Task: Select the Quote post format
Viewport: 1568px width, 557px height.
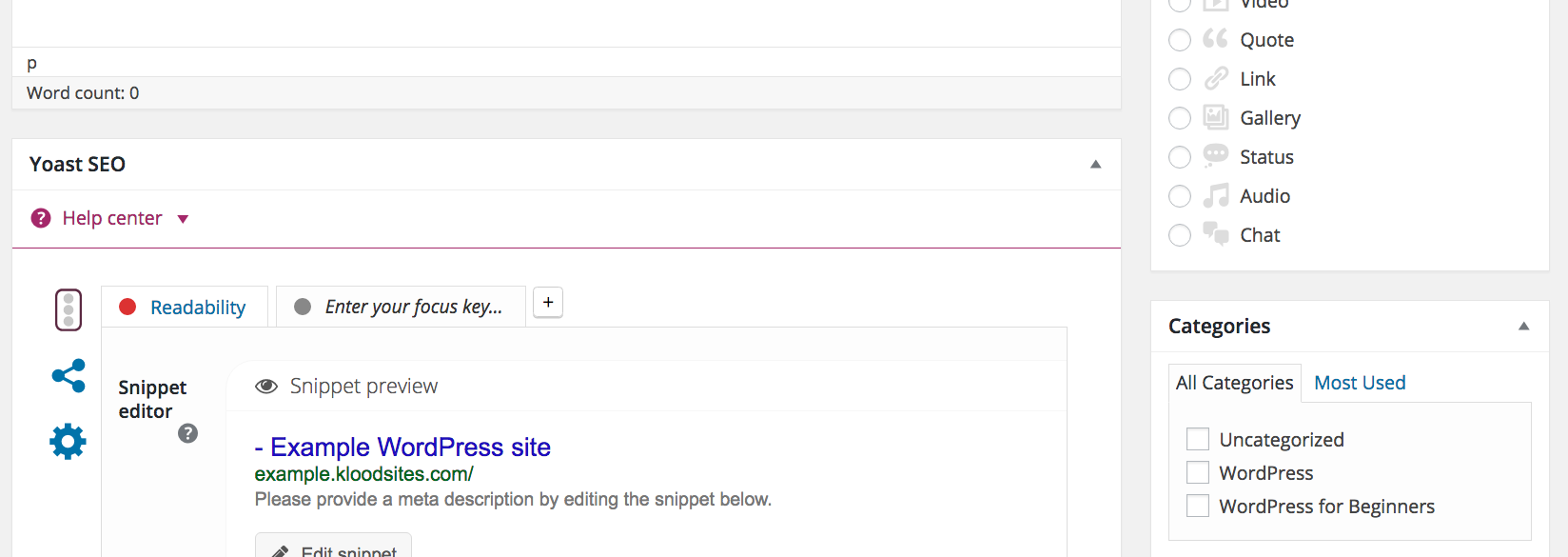Action: pos(1180,40)
